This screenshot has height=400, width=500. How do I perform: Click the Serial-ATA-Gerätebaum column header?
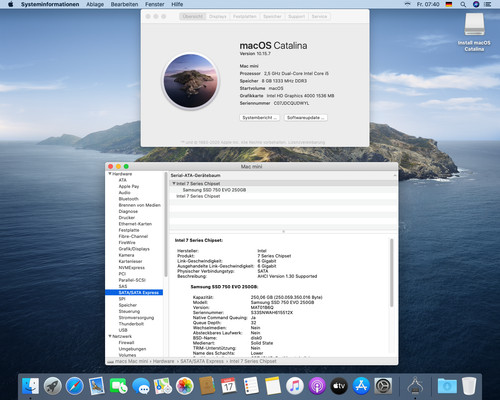[283, 175]
